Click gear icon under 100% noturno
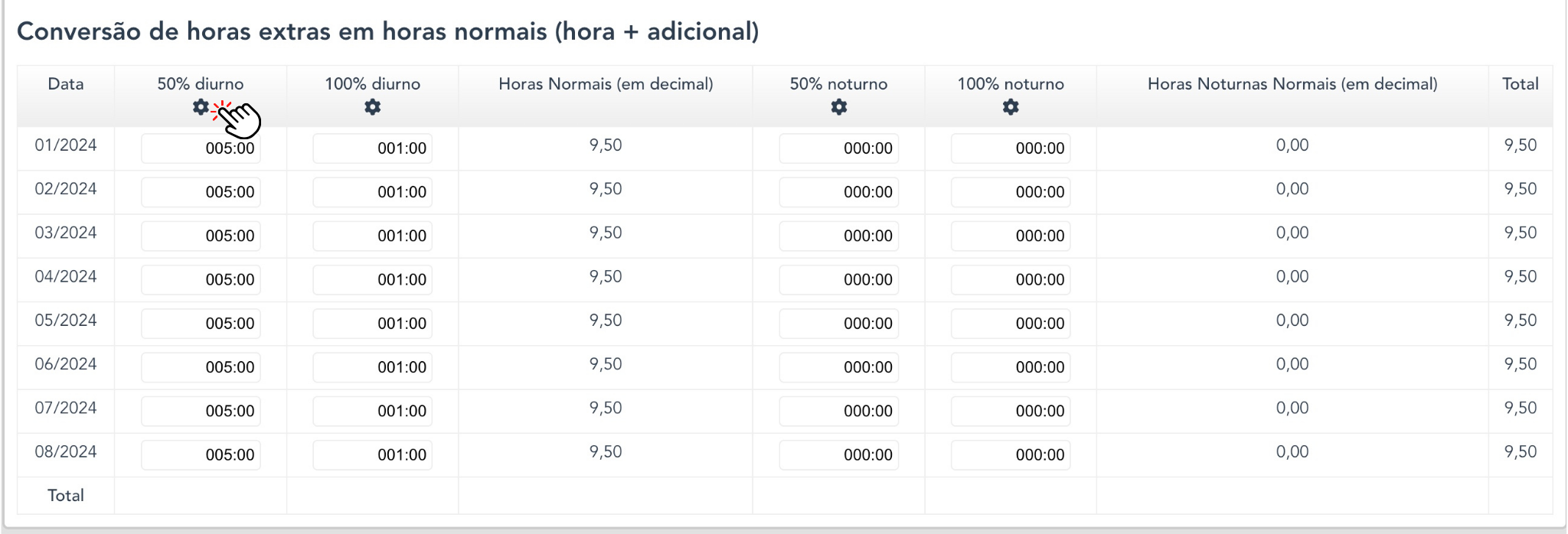This screenshot has width=1568, height=534. point(1011,107)
